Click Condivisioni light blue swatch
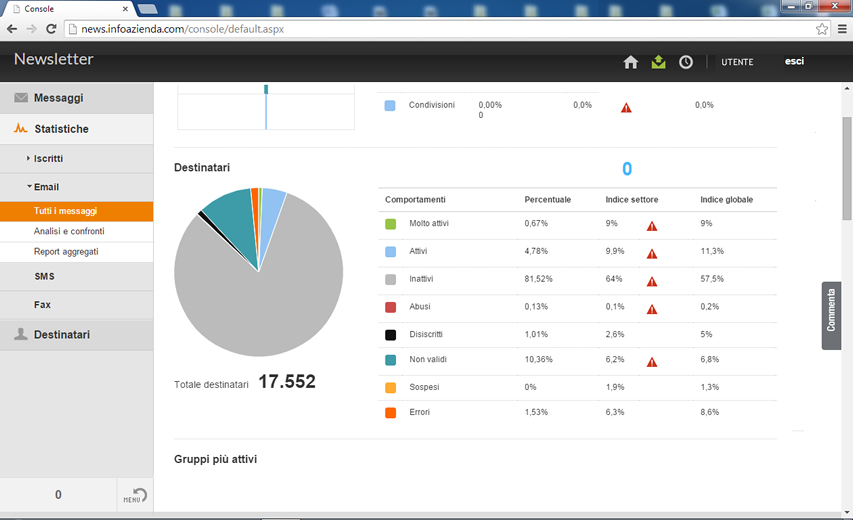Viewport: 853px width, 520px height. [390, 106]
